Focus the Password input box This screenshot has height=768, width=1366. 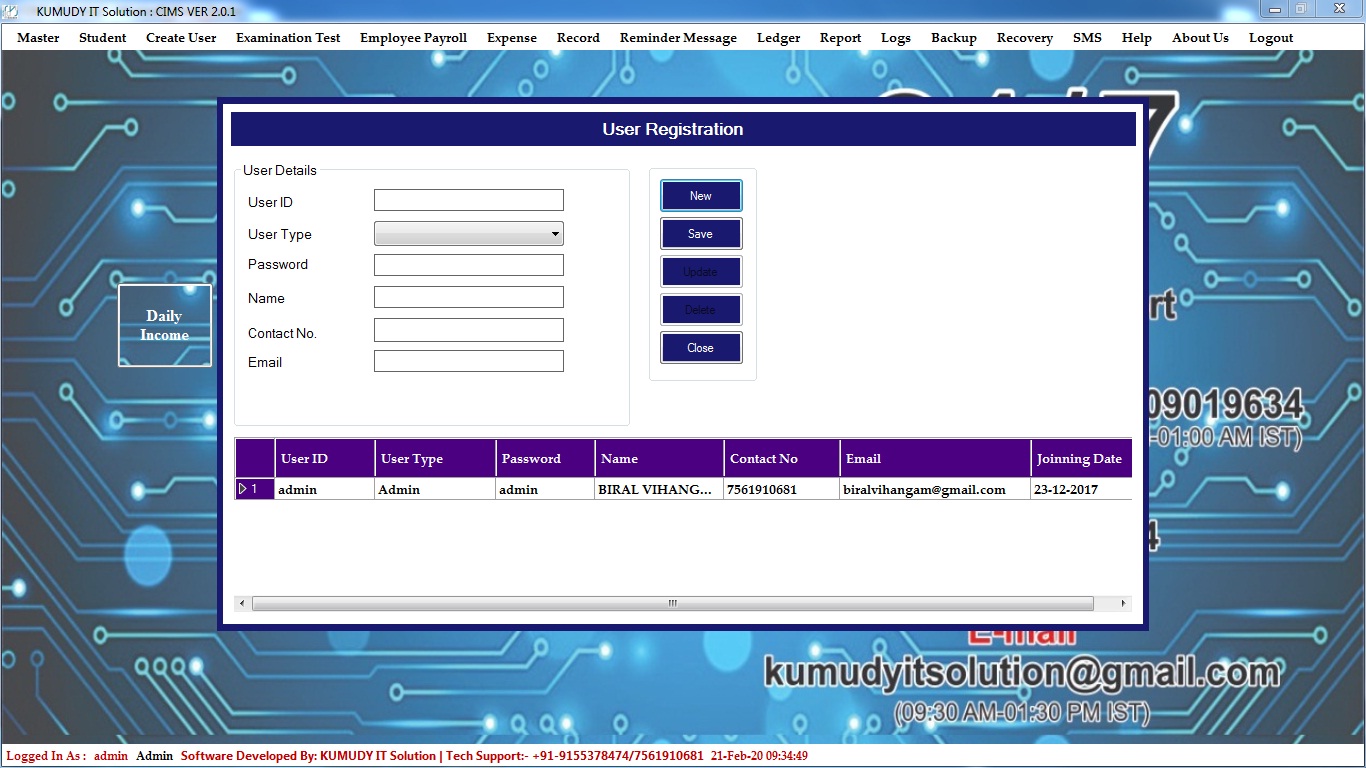click(468, 265)
